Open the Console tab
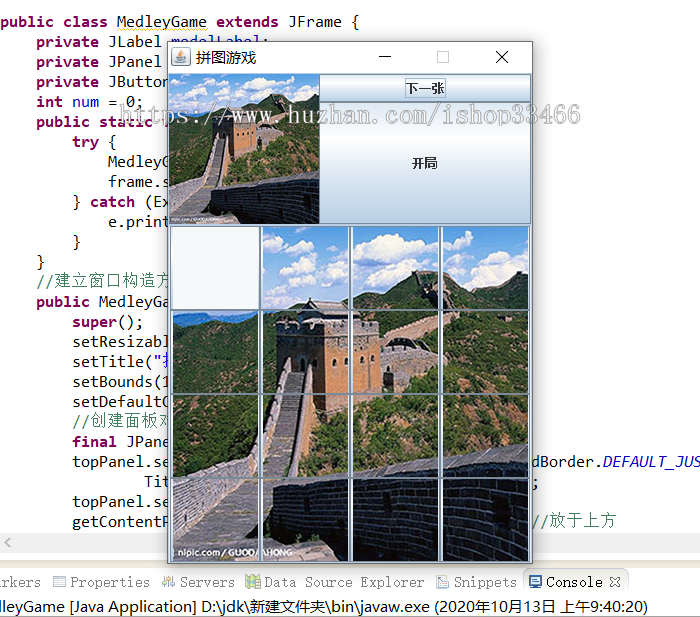The width and height of the screenshot is (700, 617). point(574,582)
